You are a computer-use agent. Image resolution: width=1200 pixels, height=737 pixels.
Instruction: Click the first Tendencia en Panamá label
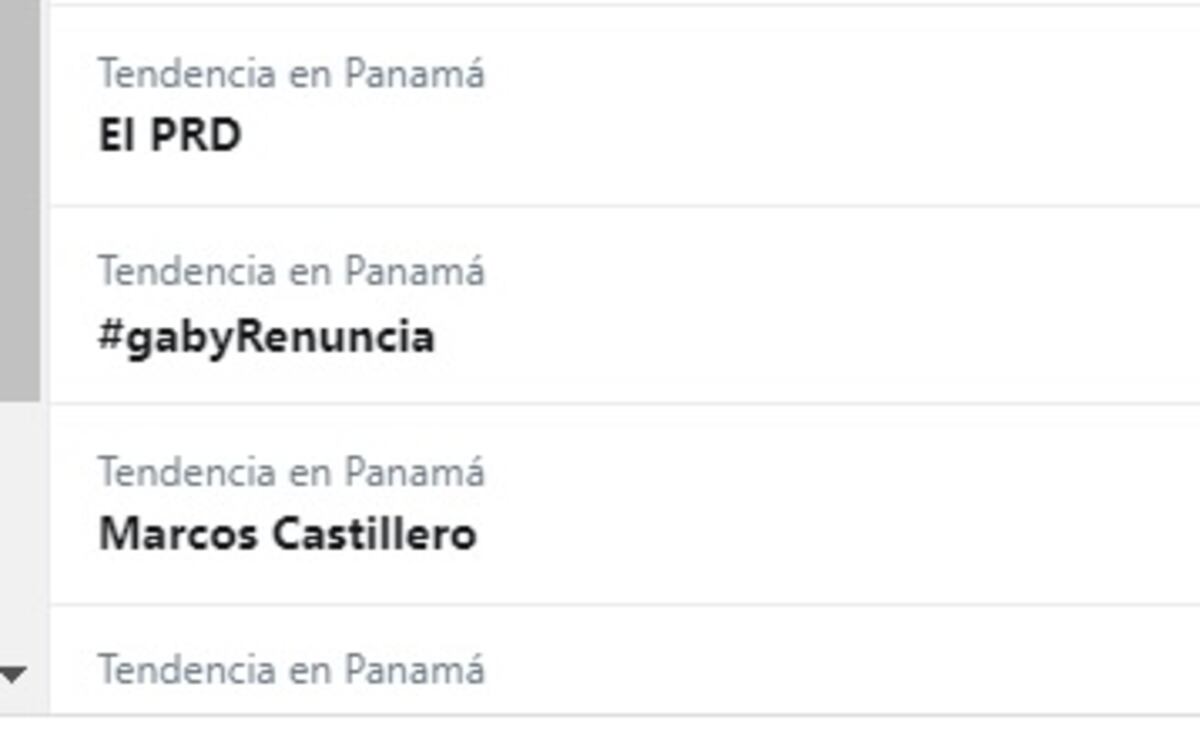[291, 71]
